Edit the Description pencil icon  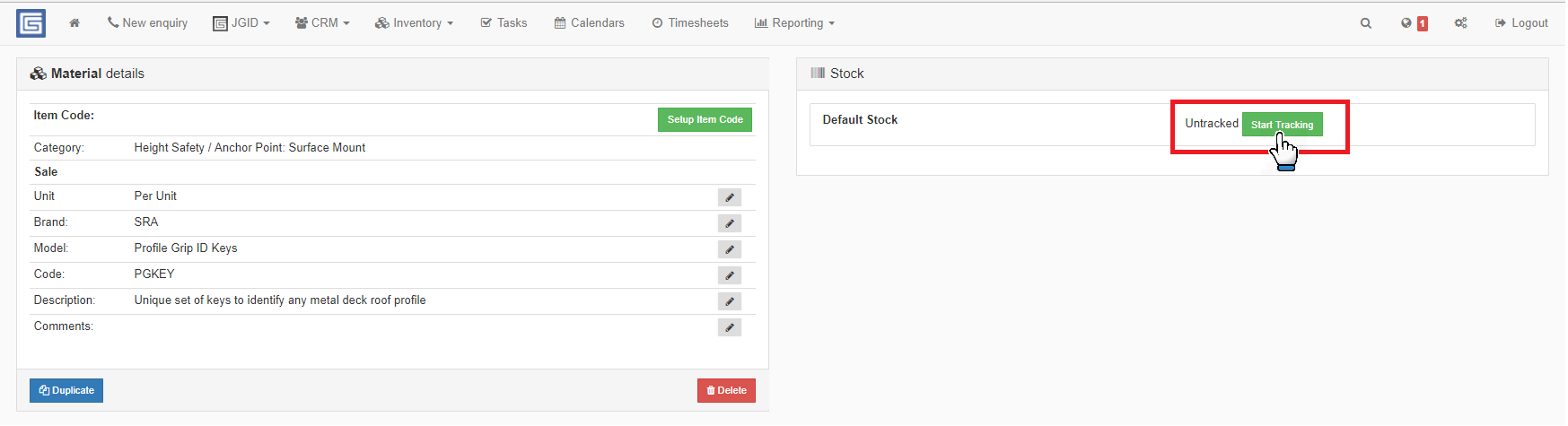click(730, 301)
